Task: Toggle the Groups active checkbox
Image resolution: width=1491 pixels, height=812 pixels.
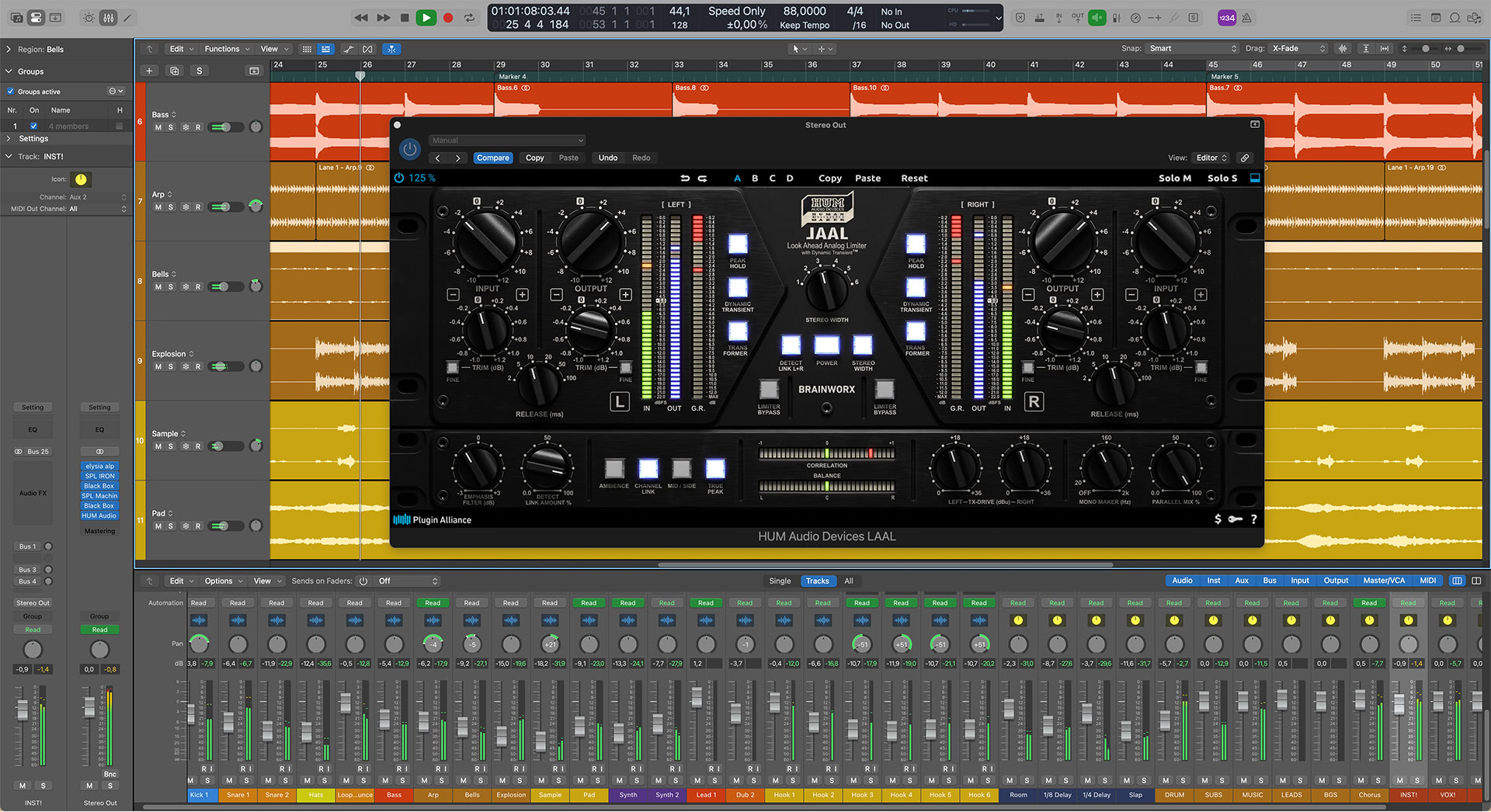Action: coord(11,92)
